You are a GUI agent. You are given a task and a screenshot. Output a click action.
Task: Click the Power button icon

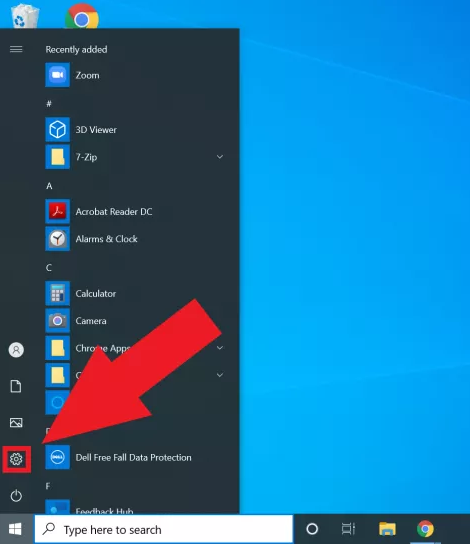tap(16, 495)
